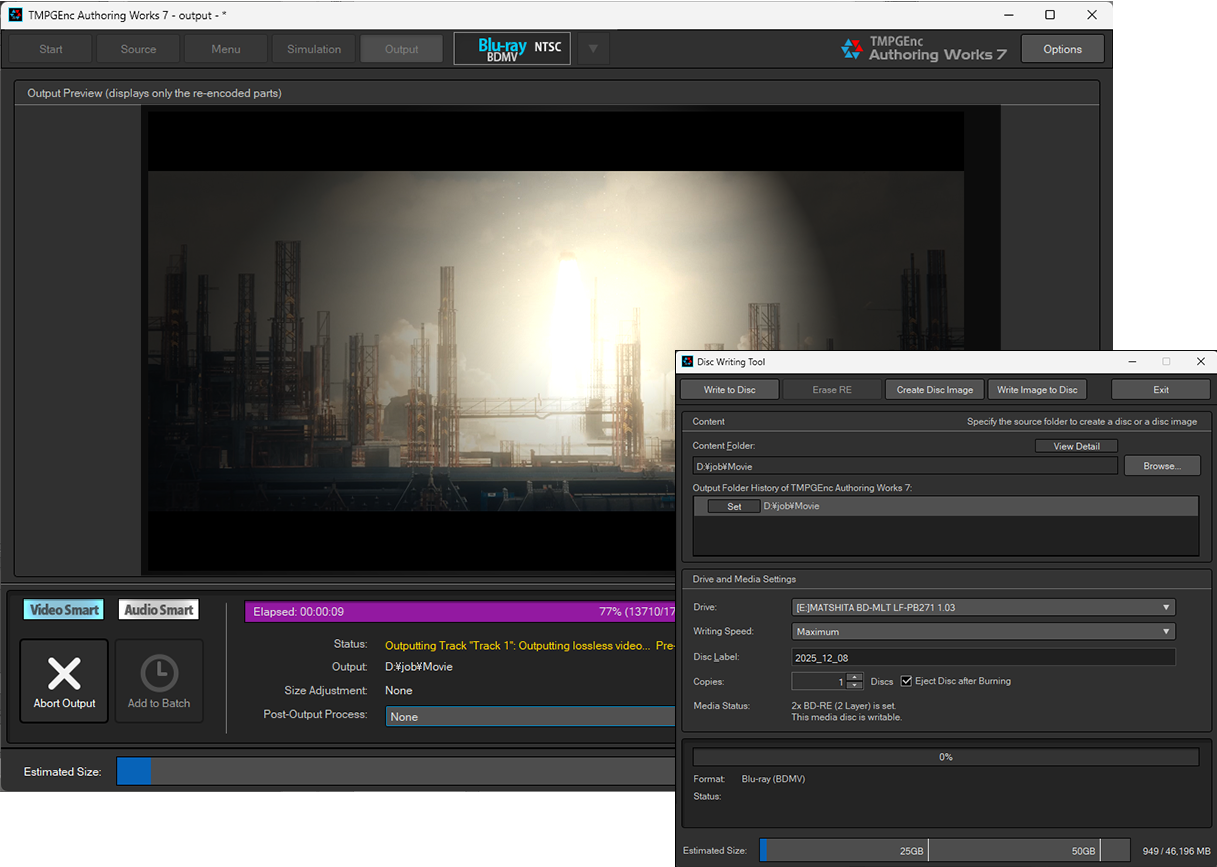
Task: Click the Abort Output X button
Action: 64,681
